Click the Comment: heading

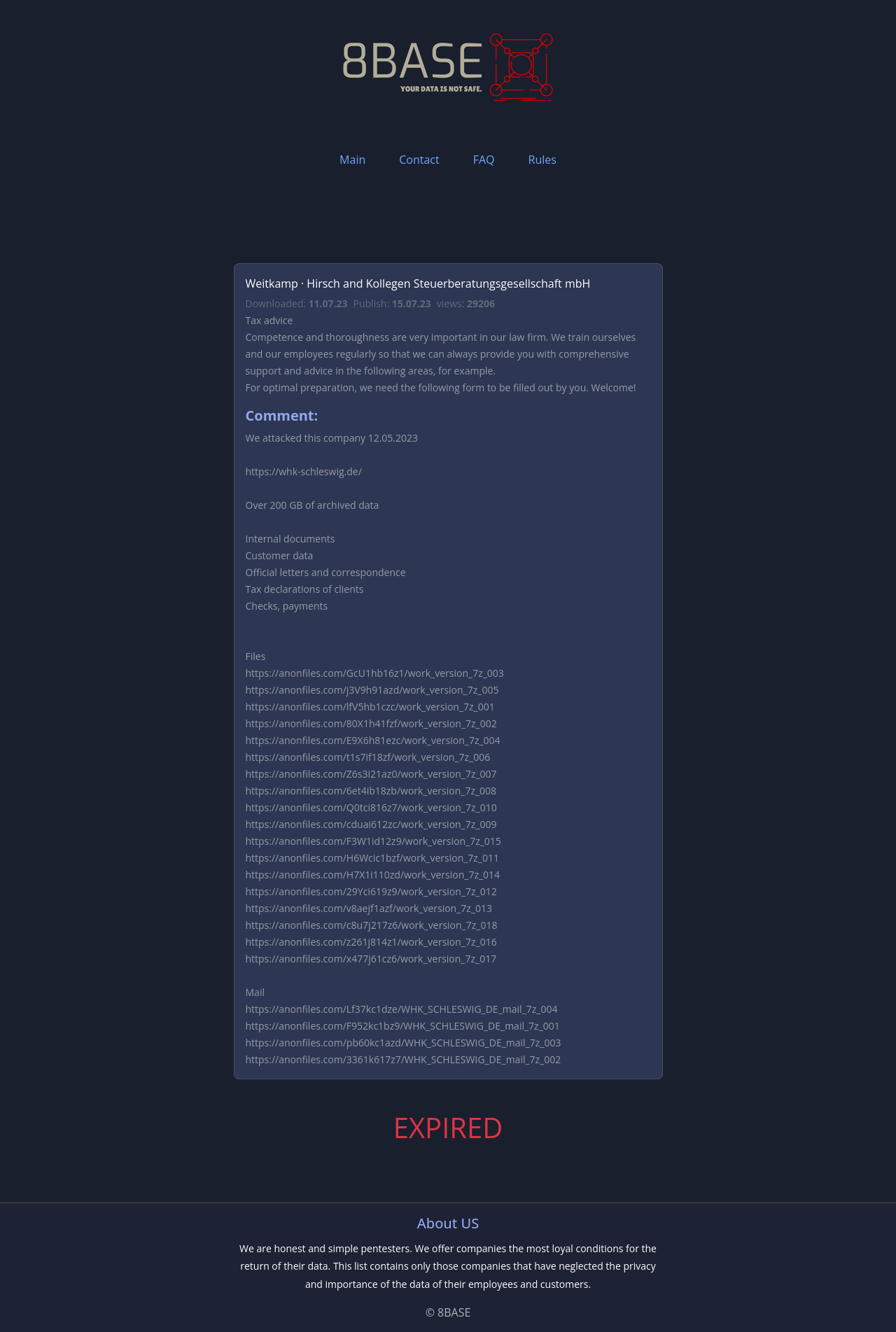[x=281, y=416]
